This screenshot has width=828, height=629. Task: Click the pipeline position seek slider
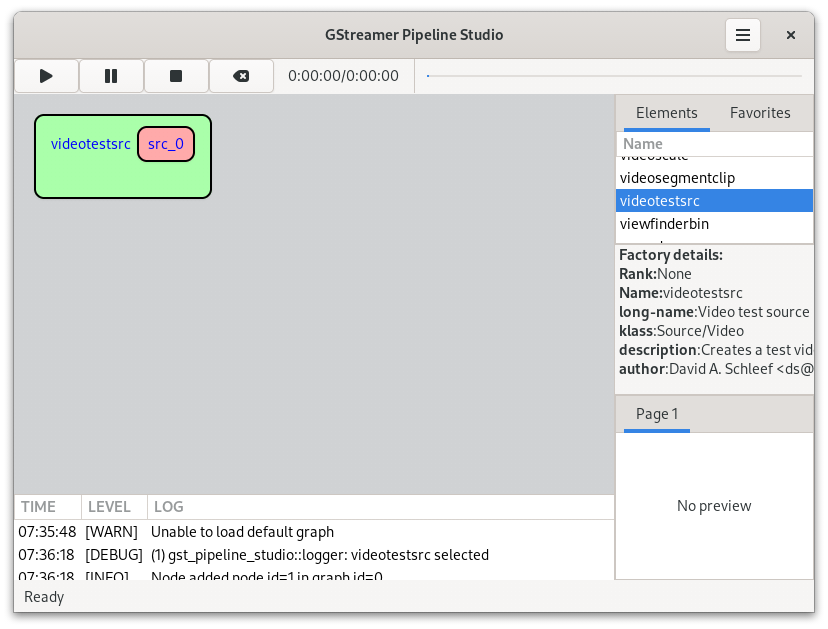(x=614, y=76)
